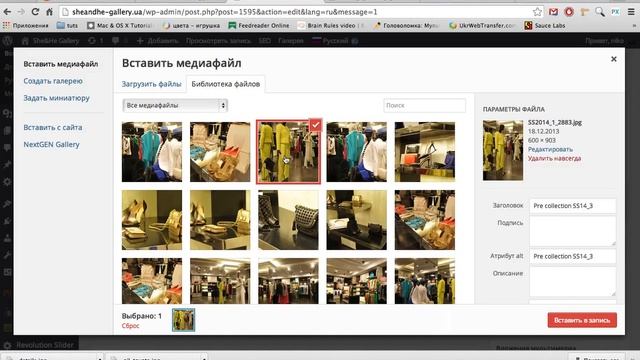This screenshot has width=640, height=360.
Task: Open the Приложения apps bookmark
Action: pyautogui.click(x=26, y=25)
